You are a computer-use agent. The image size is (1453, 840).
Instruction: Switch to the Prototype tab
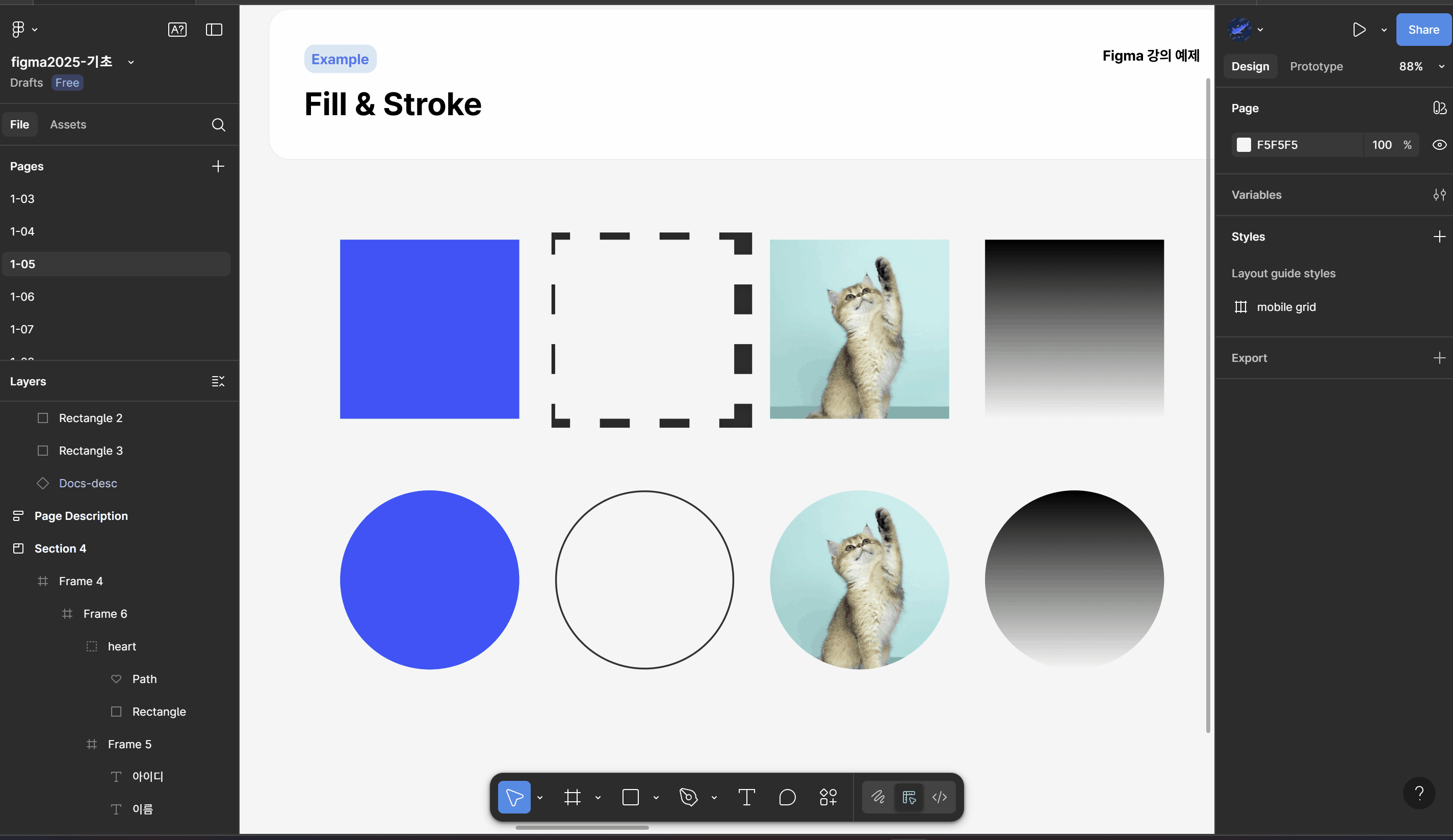1316,66
